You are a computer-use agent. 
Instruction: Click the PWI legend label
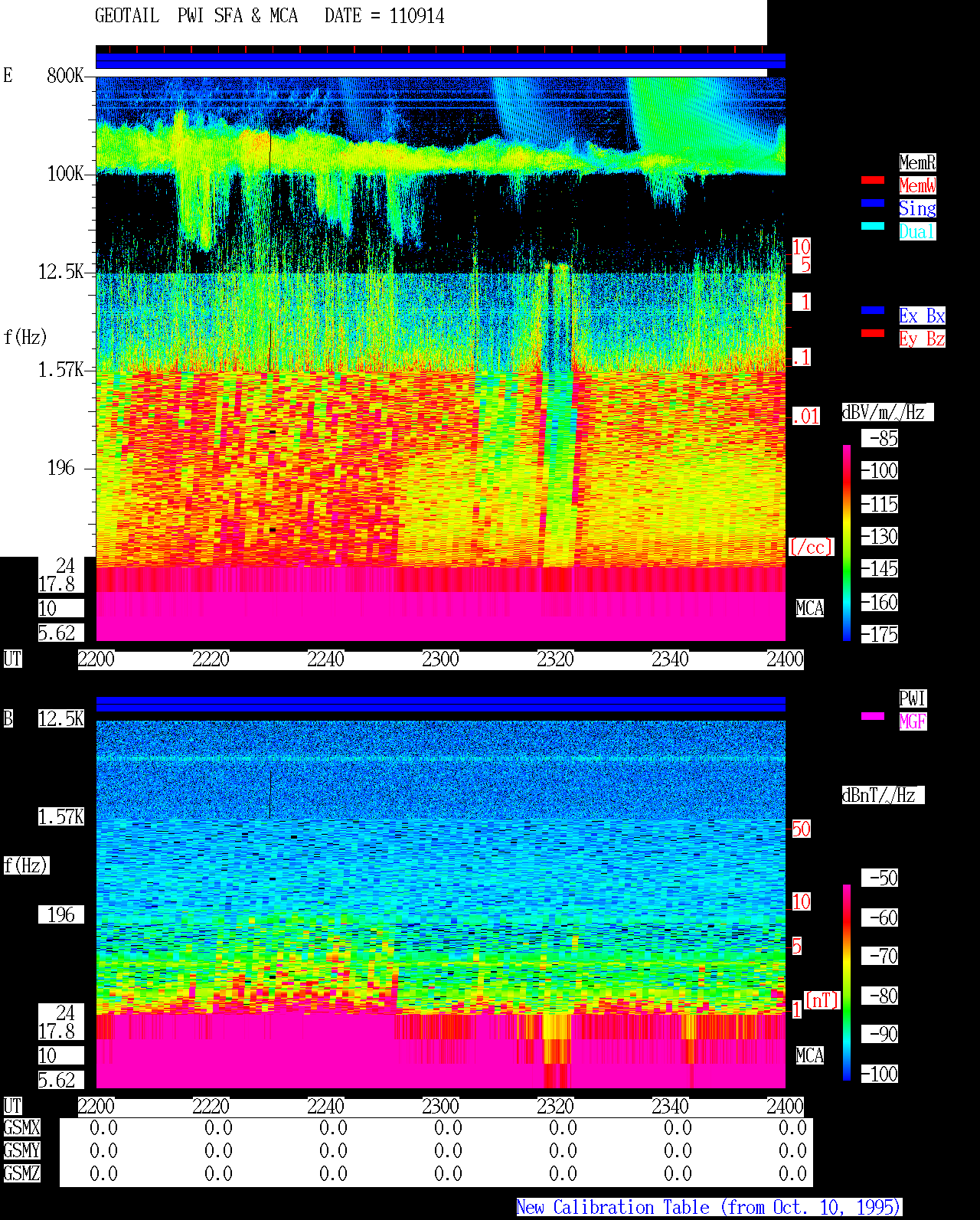(913, 698)
